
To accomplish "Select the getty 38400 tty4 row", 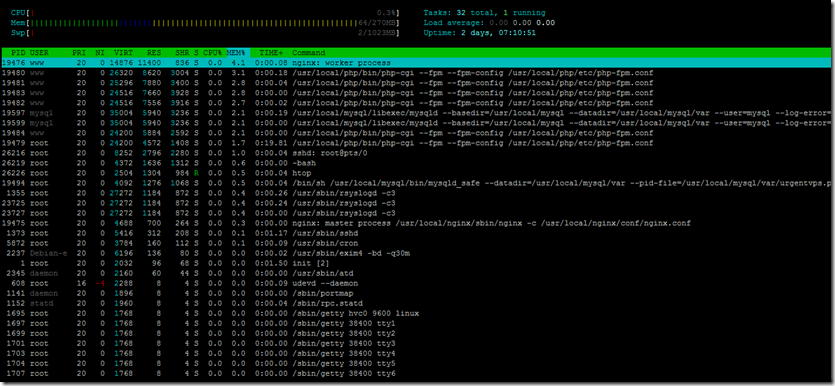I will coord(416,354).
